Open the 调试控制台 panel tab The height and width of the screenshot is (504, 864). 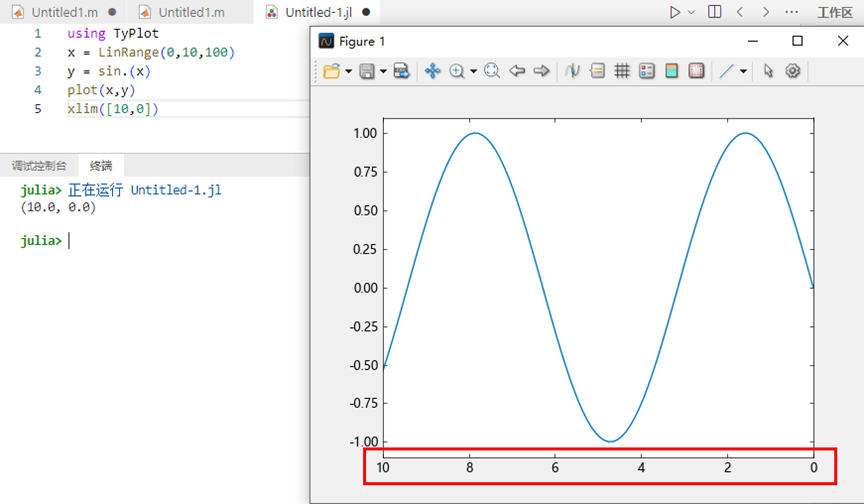pos(39,166)
